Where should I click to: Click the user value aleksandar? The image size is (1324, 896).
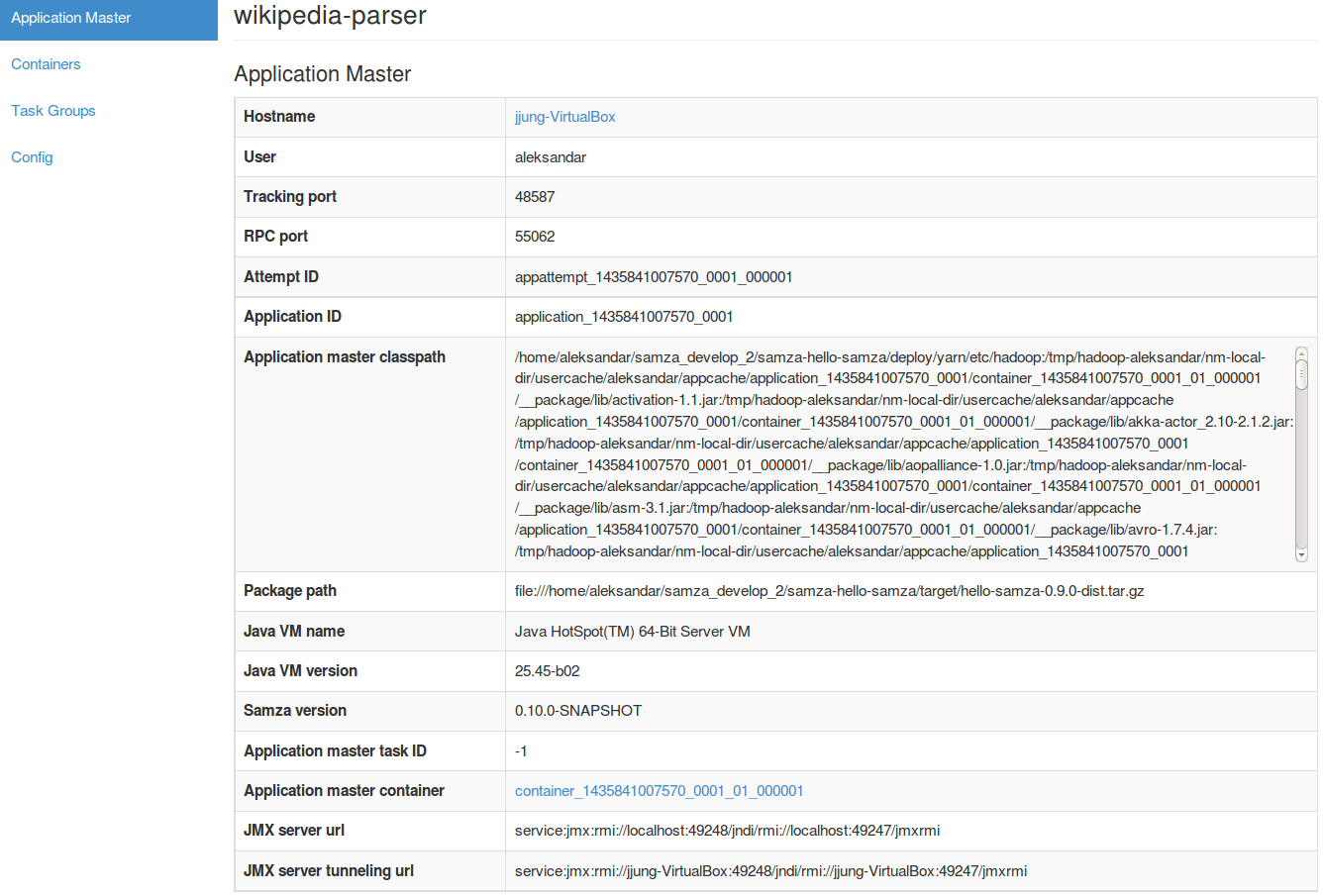[551, 157]
